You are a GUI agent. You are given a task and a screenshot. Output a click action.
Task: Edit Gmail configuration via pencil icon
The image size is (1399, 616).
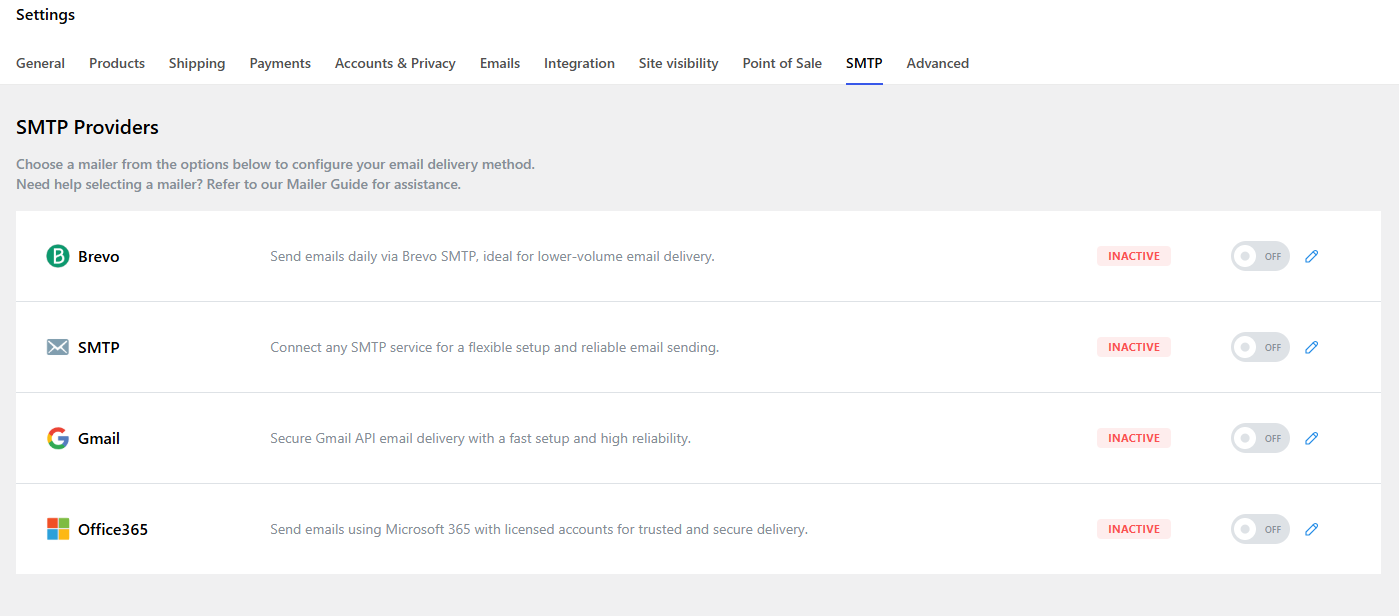point(1312,439)
